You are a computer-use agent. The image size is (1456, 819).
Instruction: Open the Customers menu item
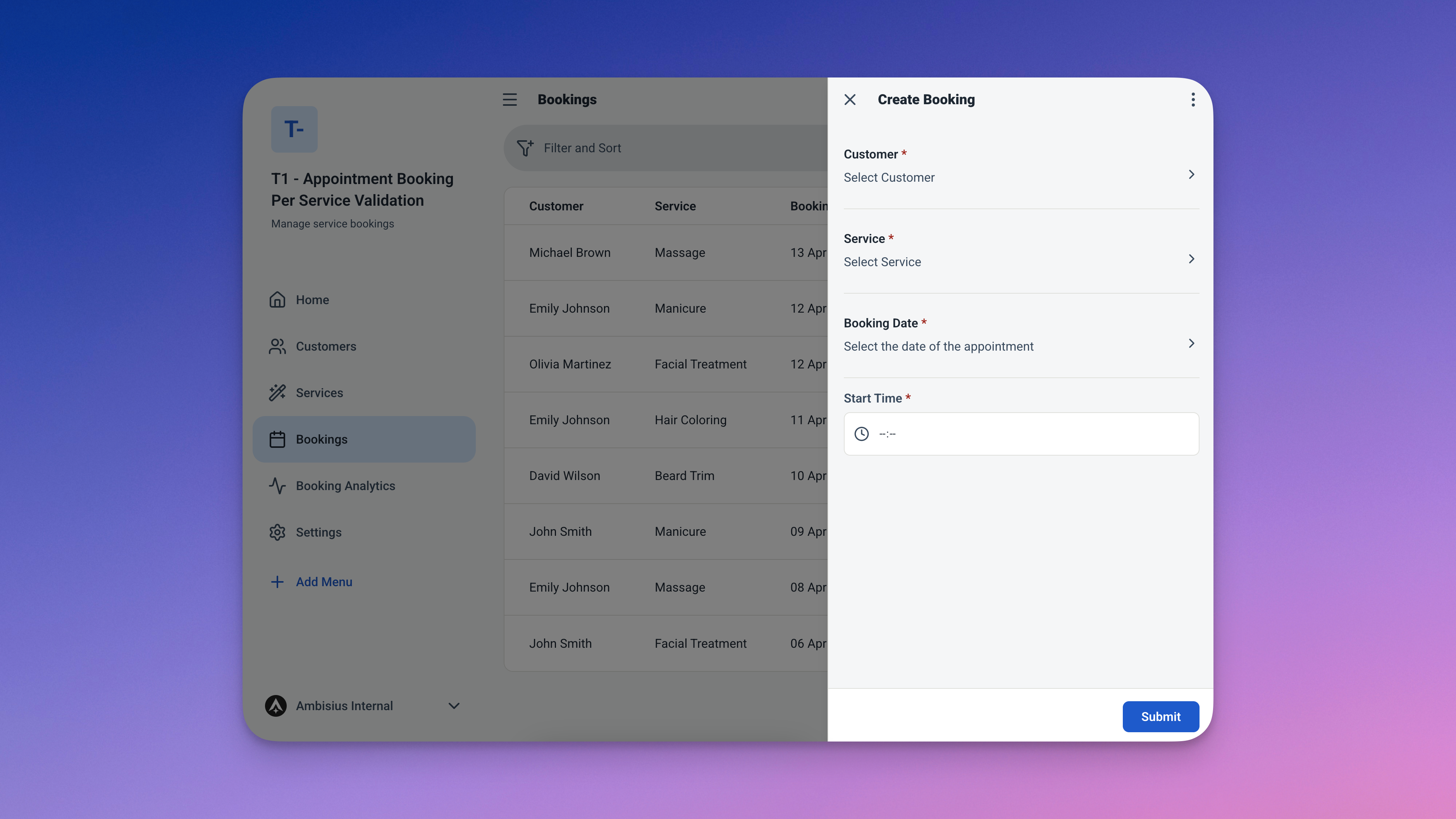tap(325, 346)
